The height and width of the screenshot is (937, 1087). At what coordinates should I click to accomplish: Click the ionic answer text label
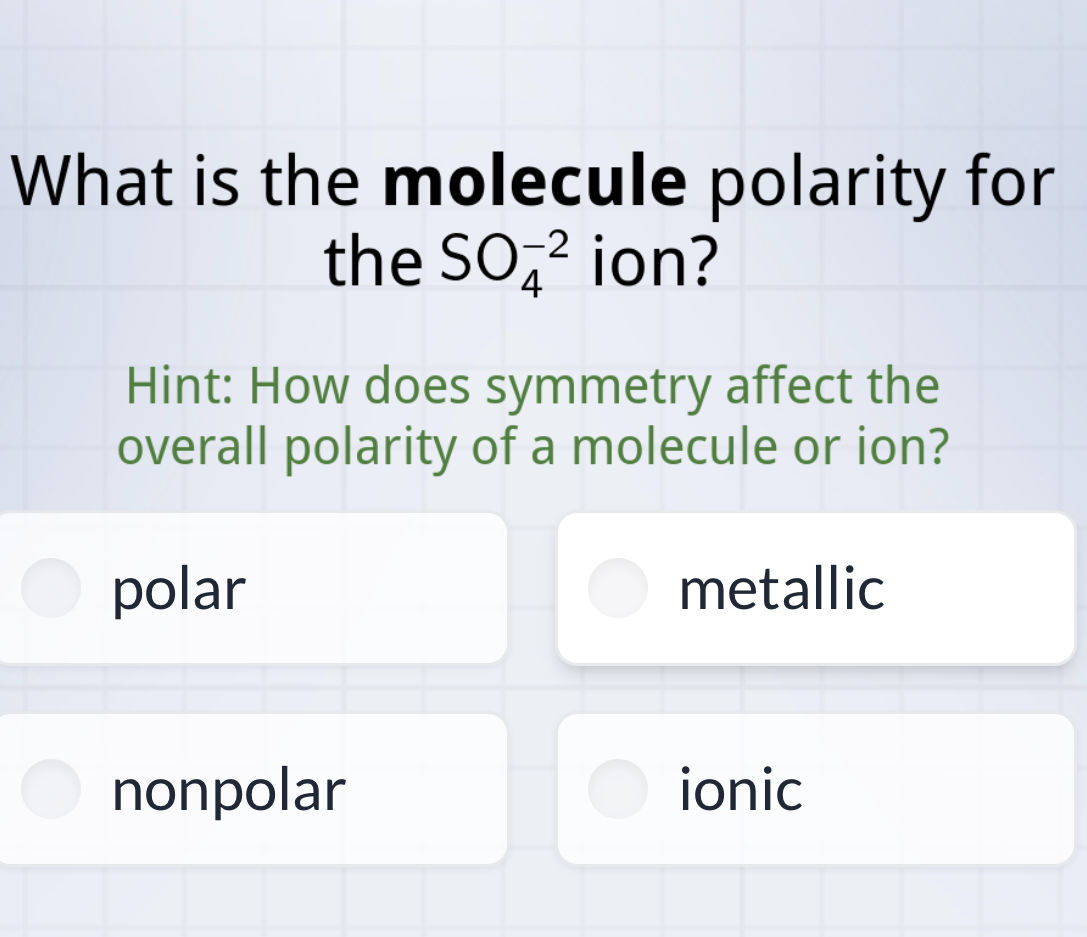pos(740,789)
